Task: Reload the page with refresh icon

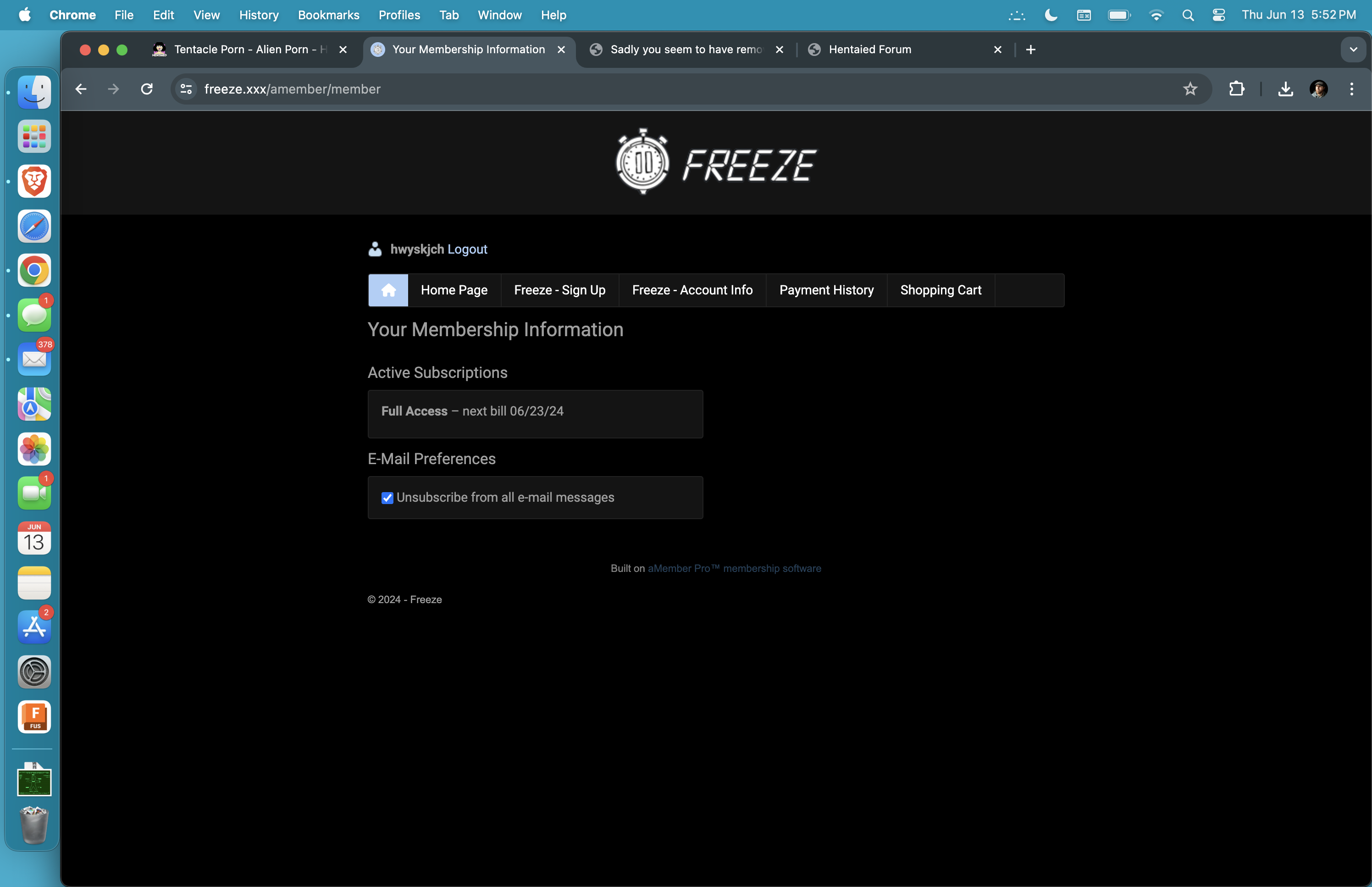Action: [147, 89]
